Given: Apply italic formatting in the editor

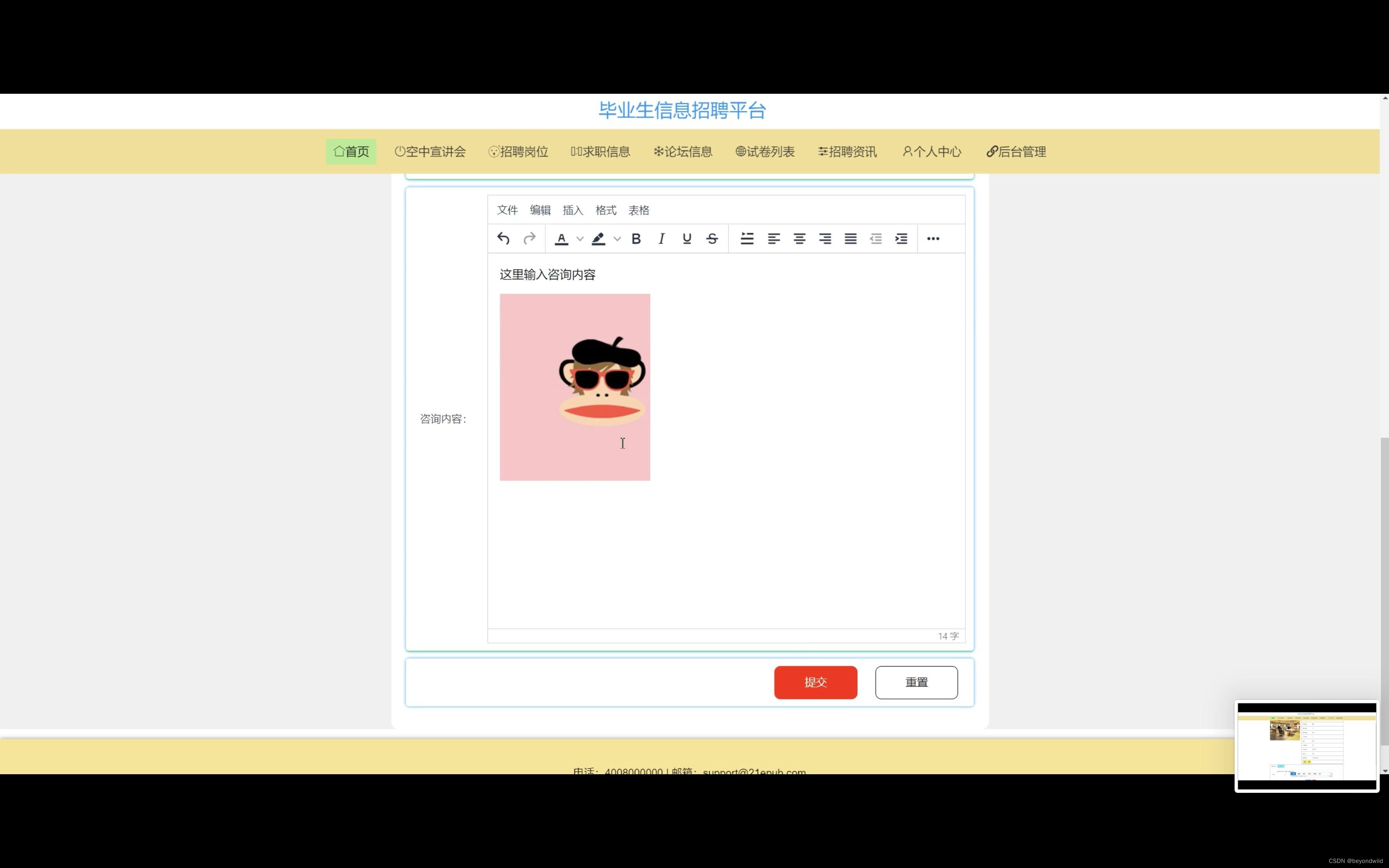Looking at the screenshot, I should pos(661,238).
